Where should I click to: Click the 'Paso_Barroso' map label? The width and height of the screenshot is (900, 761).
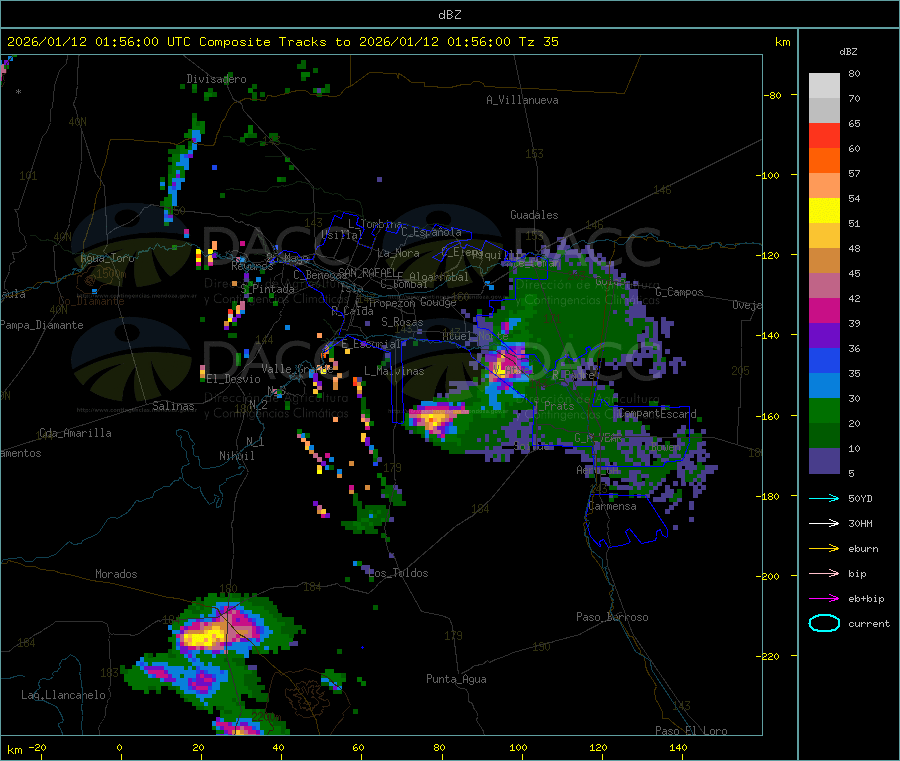(x=612, y=617)
